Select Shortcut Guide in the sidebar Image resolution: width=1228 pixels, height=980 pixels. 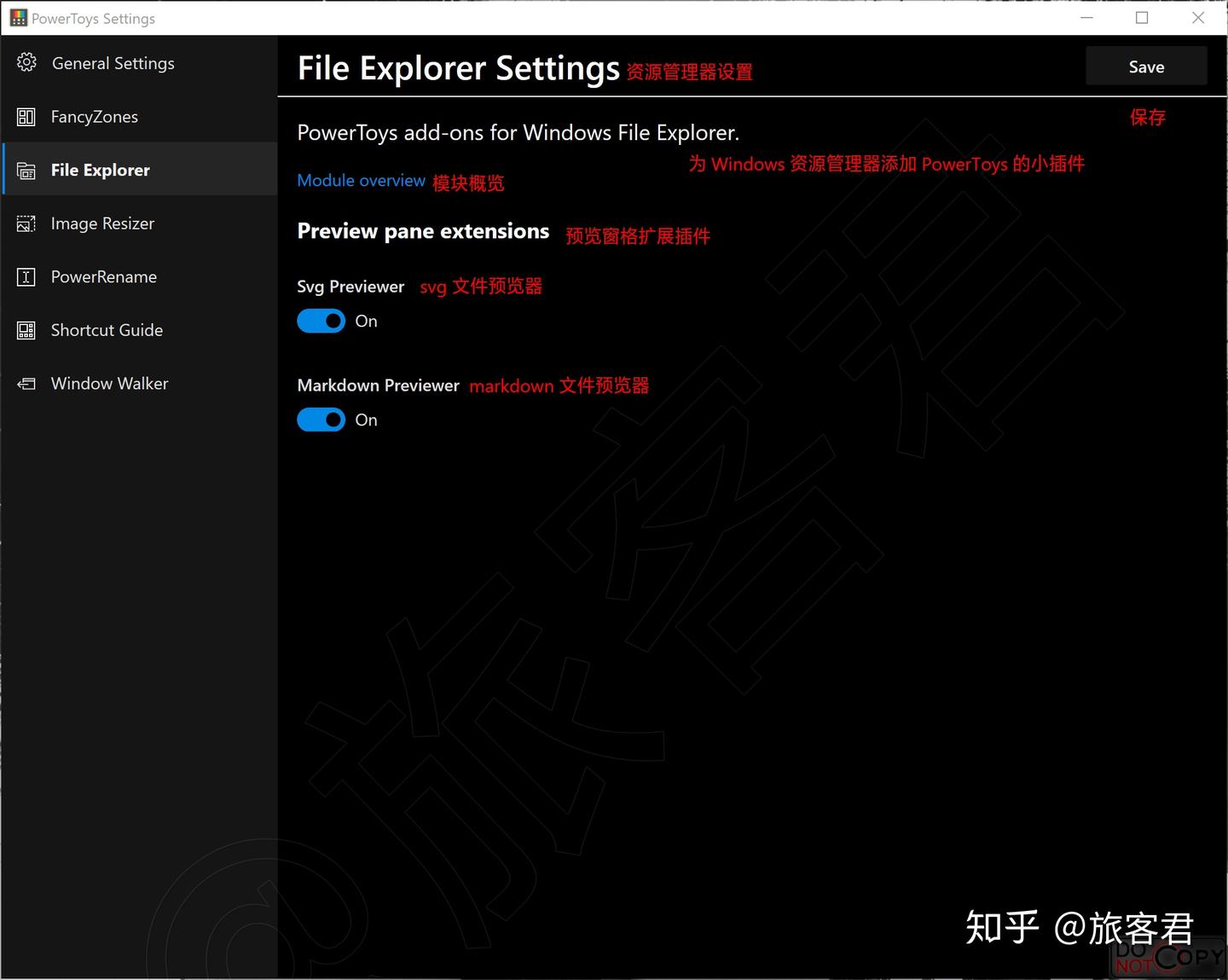[x=107, y=330]
